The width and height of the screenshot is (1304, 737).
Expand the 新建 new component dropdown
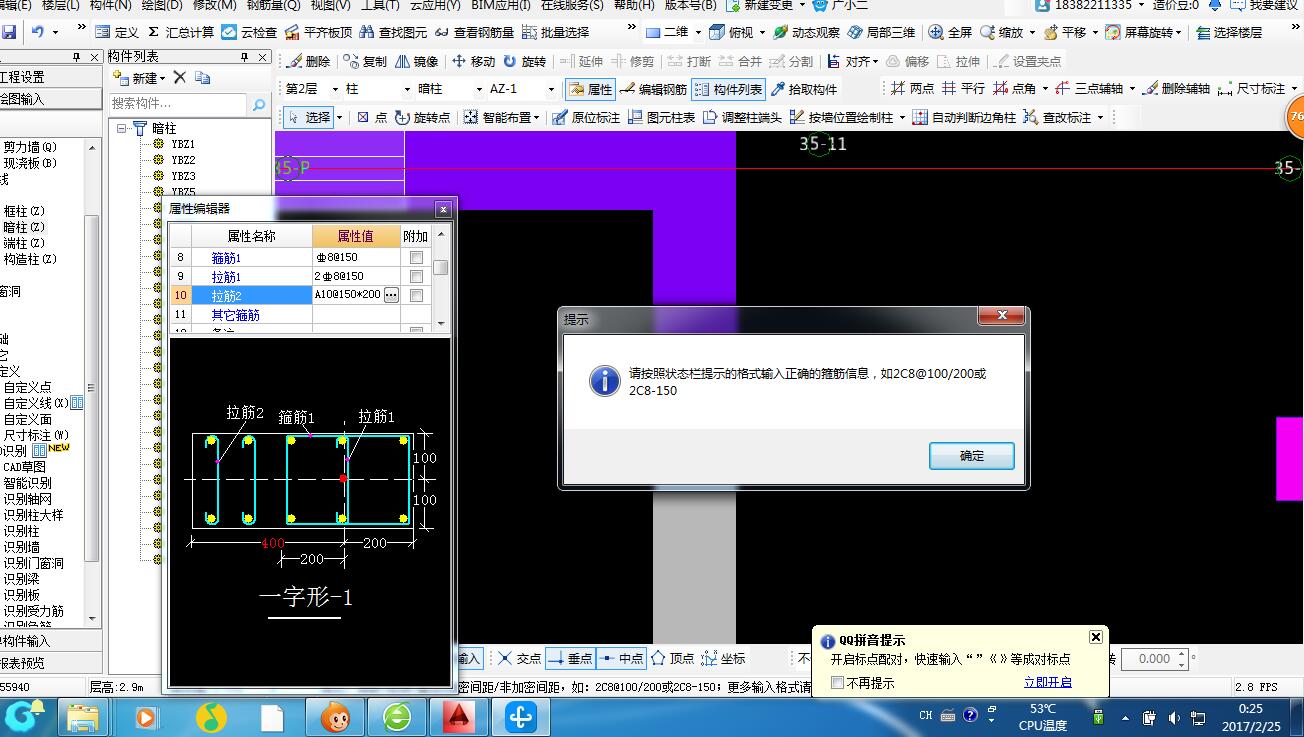click(x=163, y=78)
